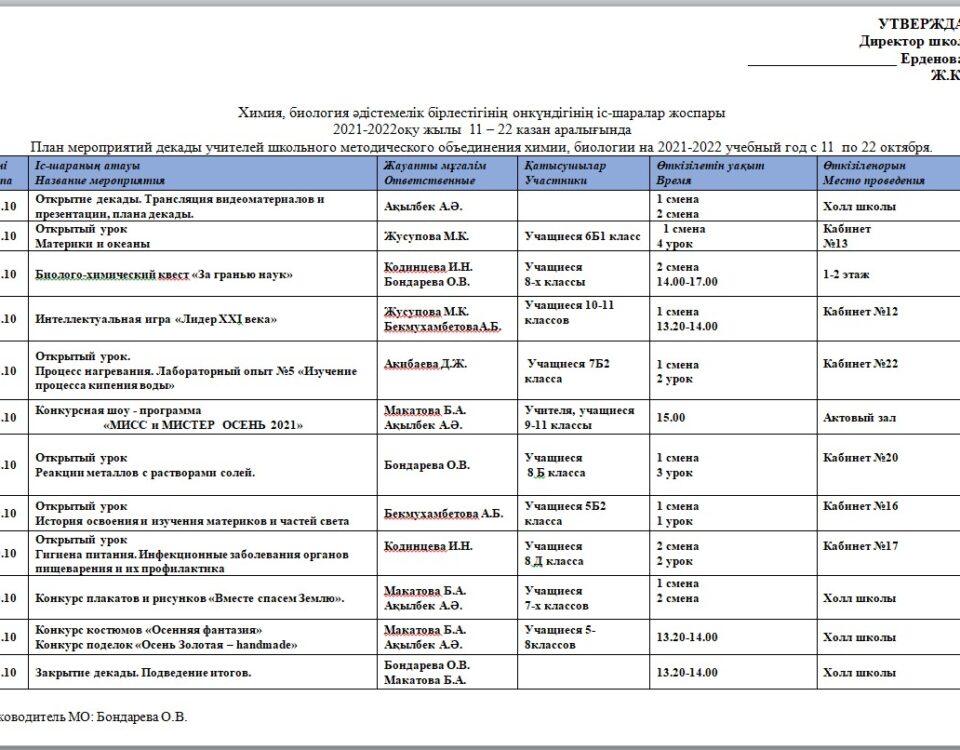Click the "Время" column header cell

pyautogui.click(x=673, y=180)
